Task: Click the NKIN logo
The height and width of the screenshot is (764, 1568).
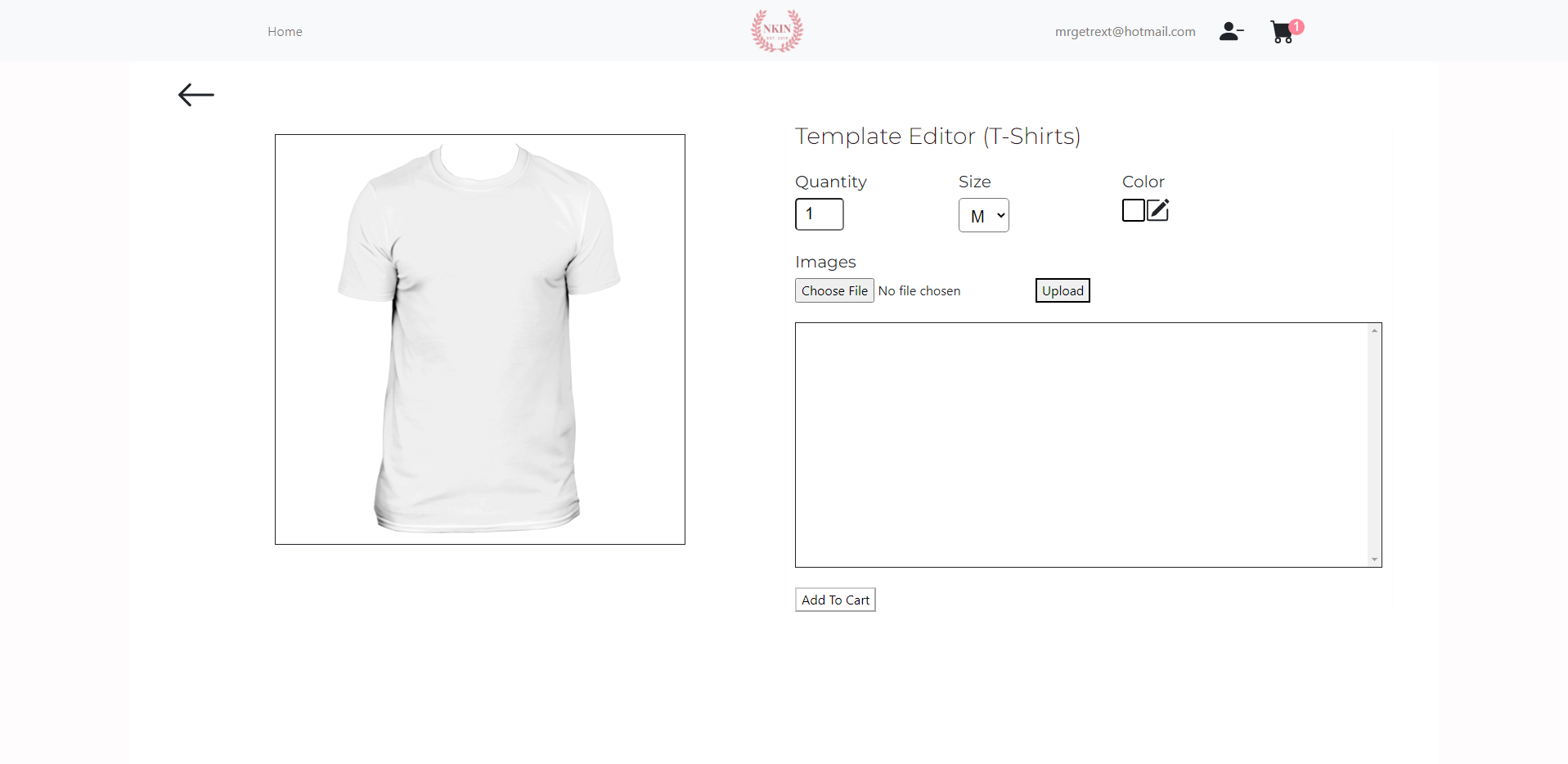Action: 777,30
